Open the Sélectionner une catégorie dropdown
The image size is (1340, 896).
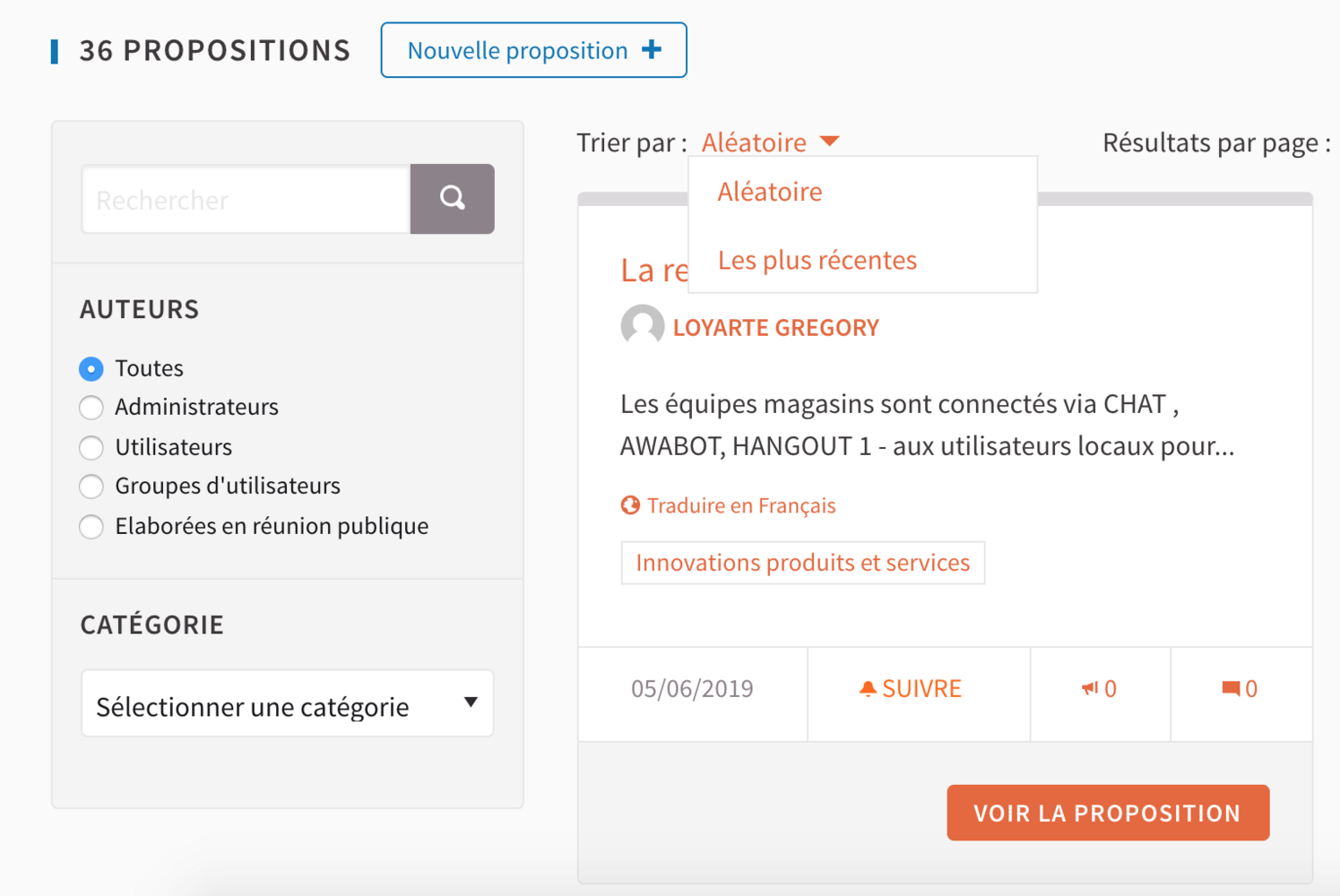coord(287,704)
